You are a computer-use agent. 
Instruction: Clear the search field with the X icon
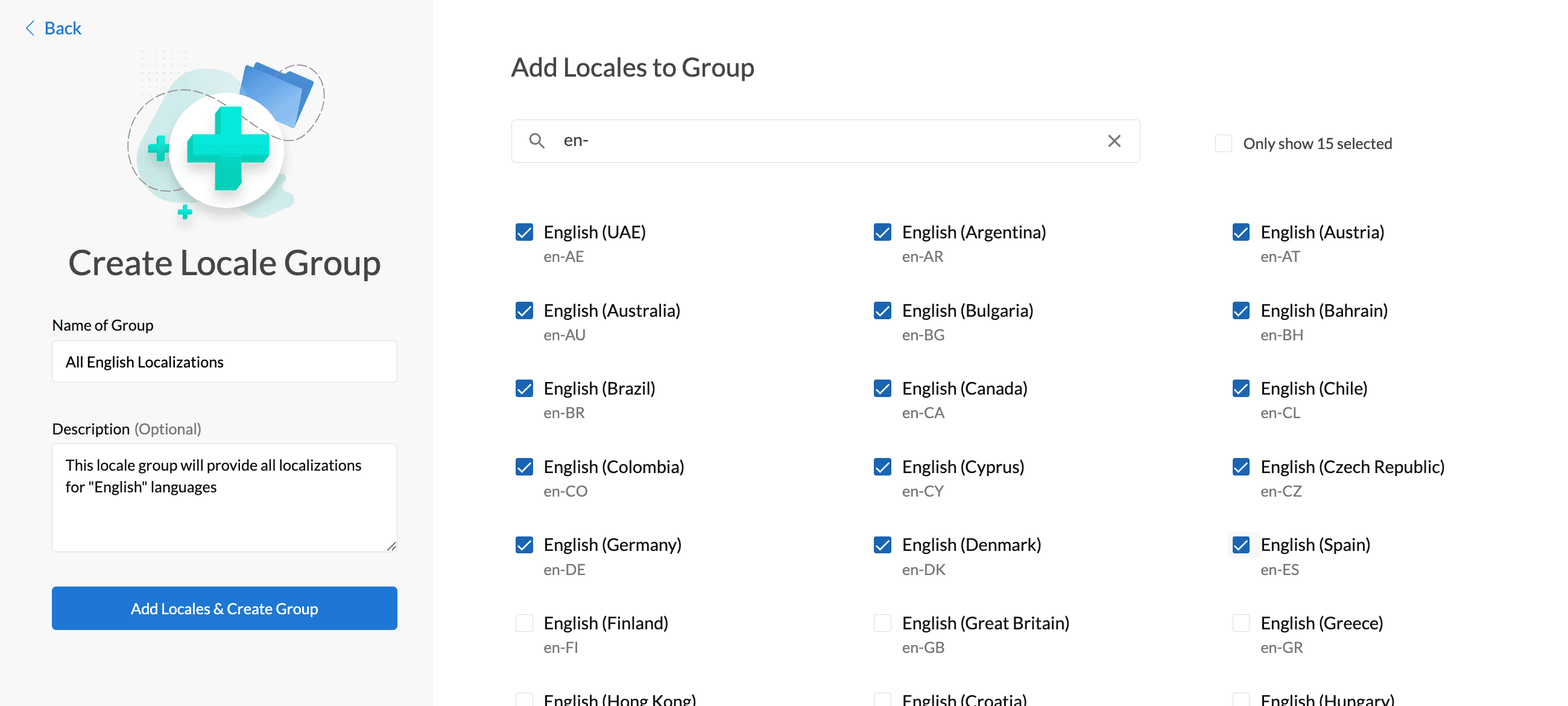(x=1114, y=141)
